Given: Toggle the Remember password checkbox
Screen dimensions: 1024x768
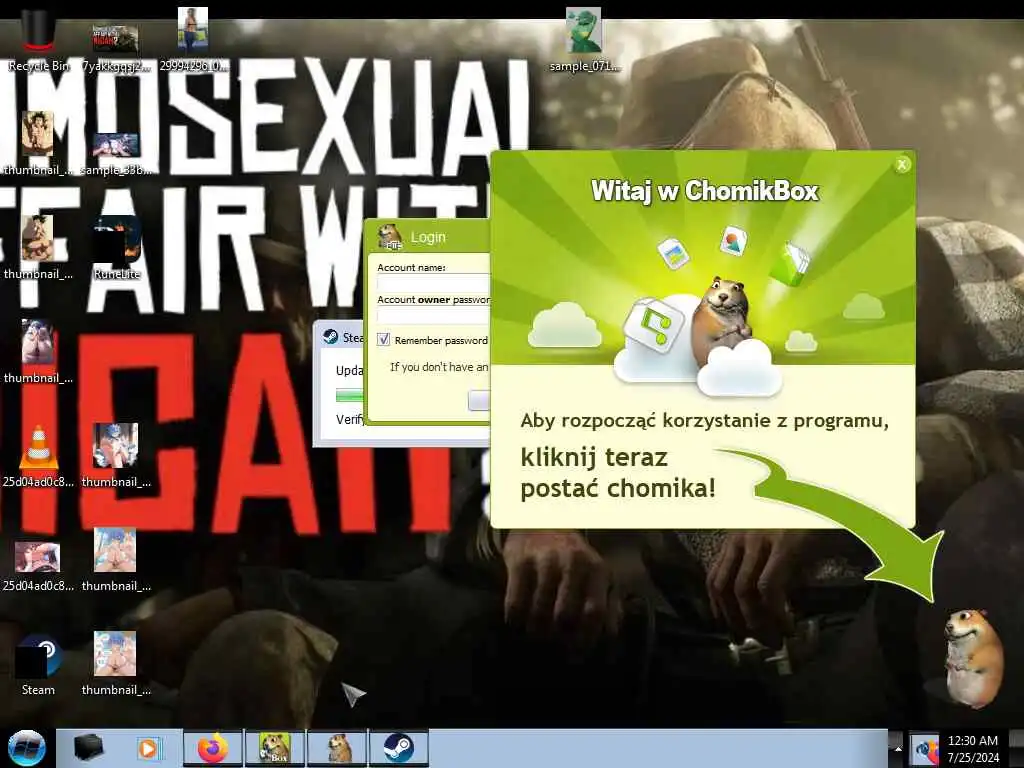Looking at the screenshot, I should pos(383,340).
